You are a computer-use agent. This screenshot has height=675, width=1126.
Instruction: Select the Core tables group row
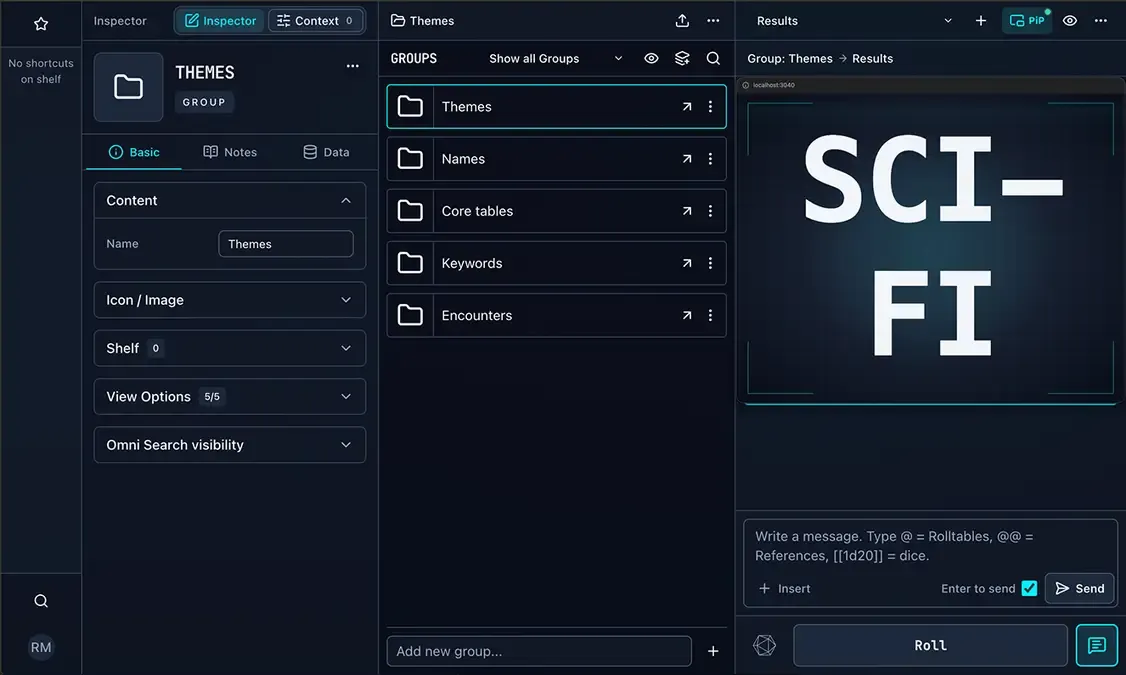point(557,211)
